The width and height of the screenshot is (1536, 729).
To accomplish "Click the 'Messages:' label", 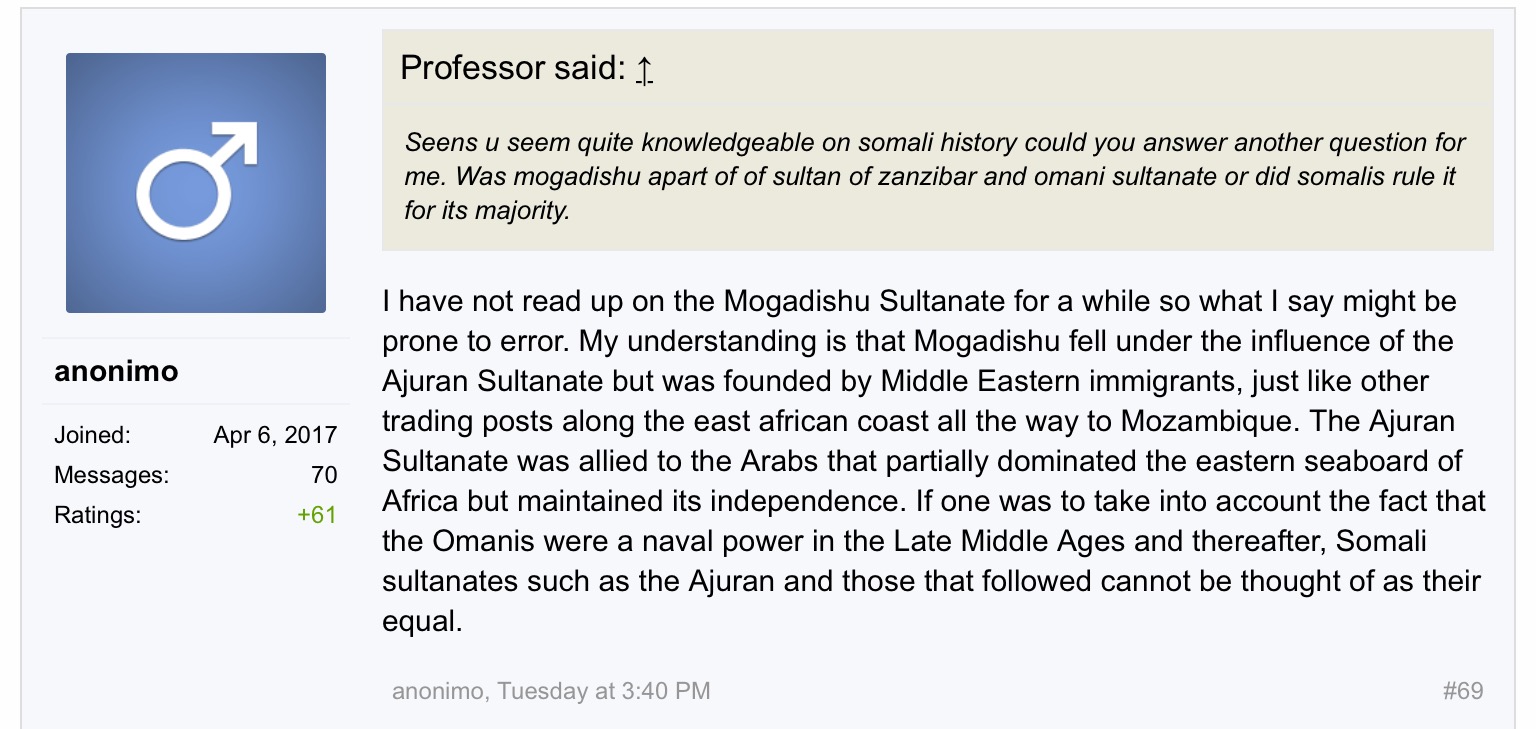I will (x=112, y=476).
